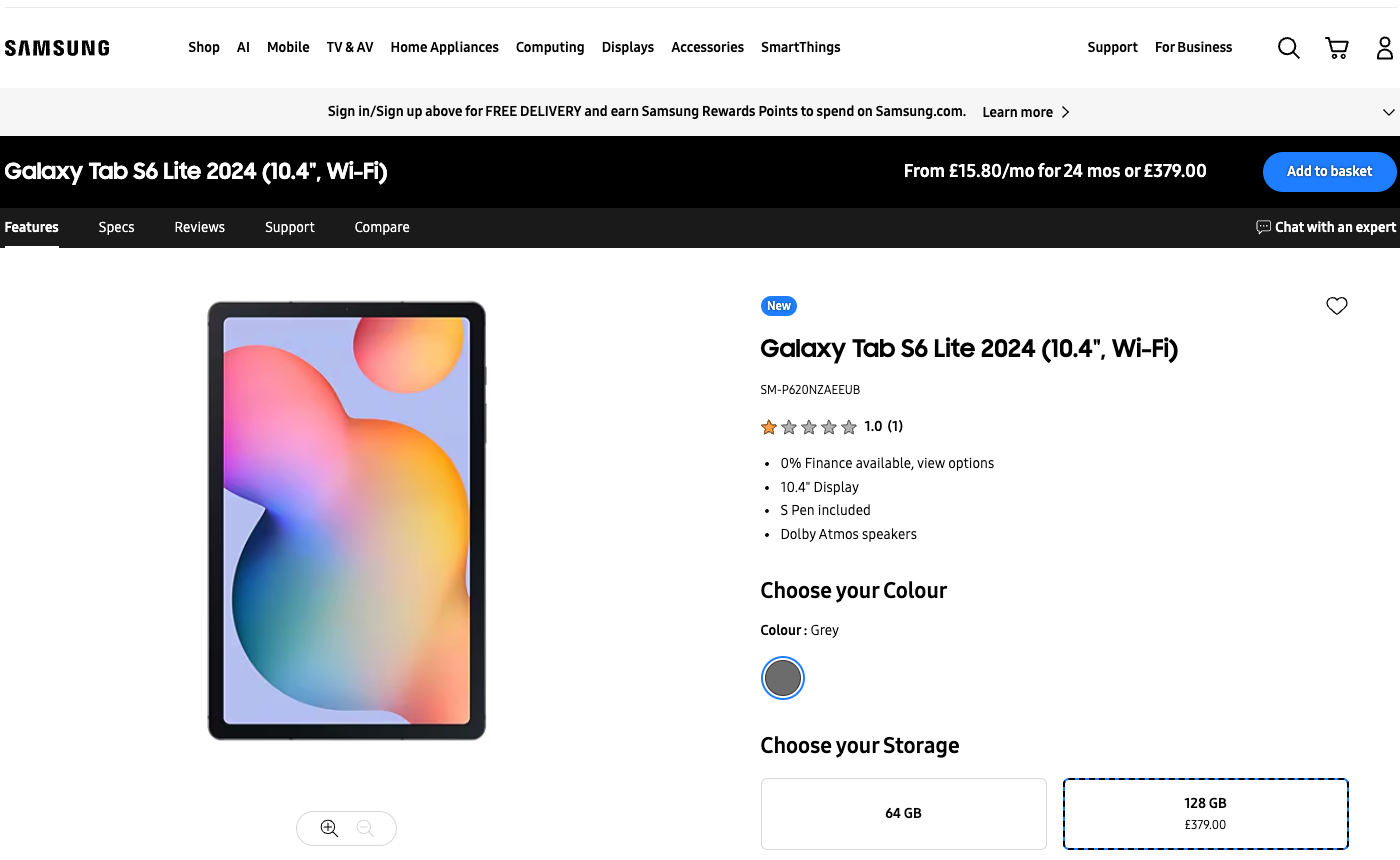Click the user account icon
Viewport: 1400px width, 860px height.
click(x=1385, y=48)
